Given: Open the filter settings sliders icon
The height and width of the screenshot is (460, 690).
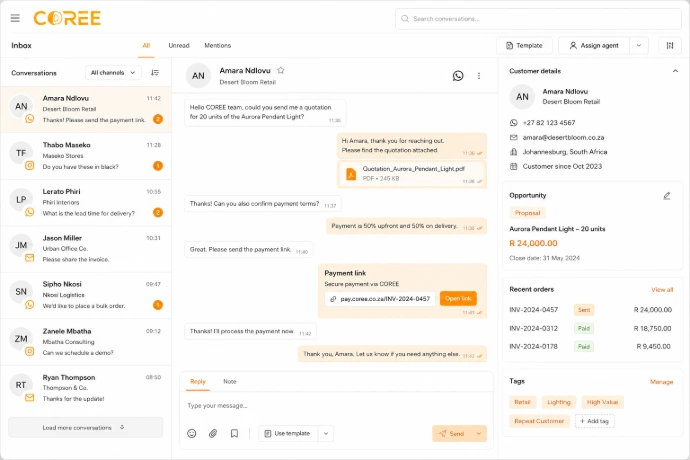Looking at the screenshot, I should (x=670, y=45).
